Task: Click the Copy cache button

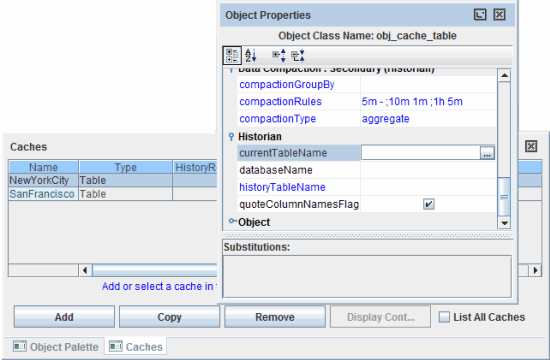Action: (x=169, y=317)
